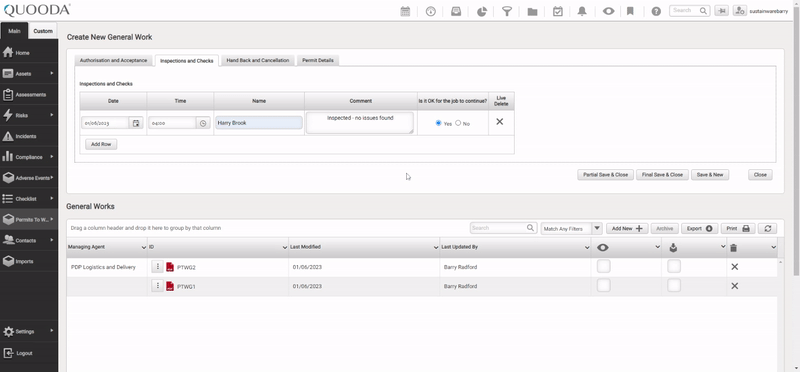Click Save & New button
The height and width of the screenshot is (372, 800).
click(710, 175)
